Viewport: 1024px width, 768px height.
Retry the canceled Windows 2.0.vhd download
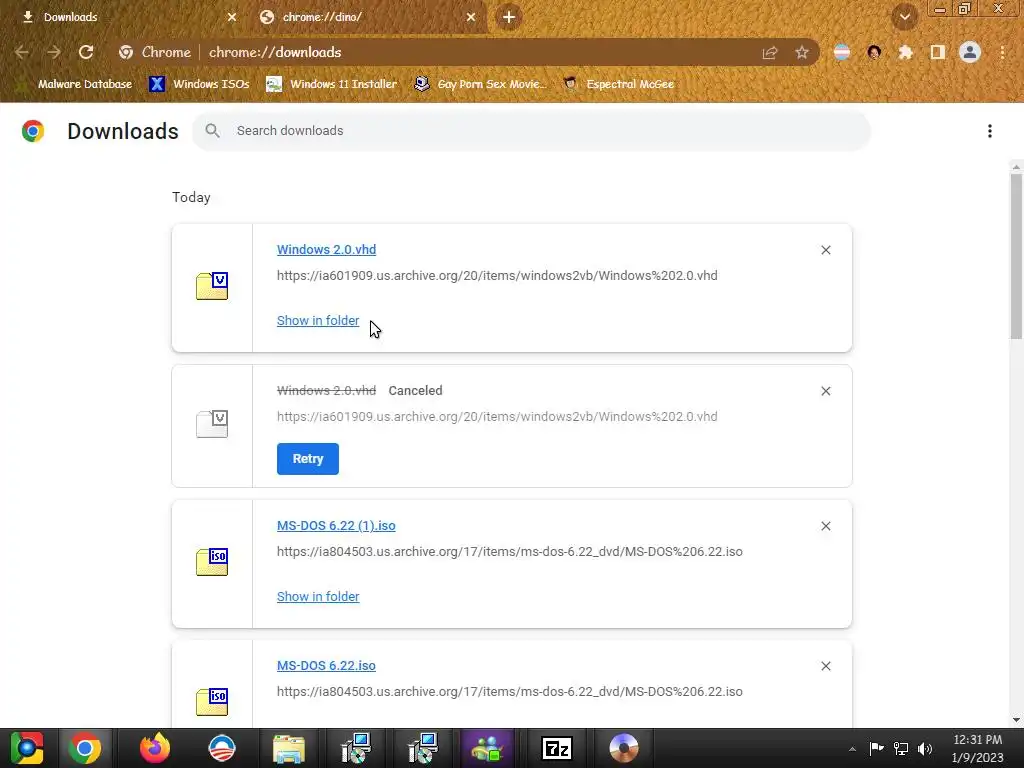point(308,459)
